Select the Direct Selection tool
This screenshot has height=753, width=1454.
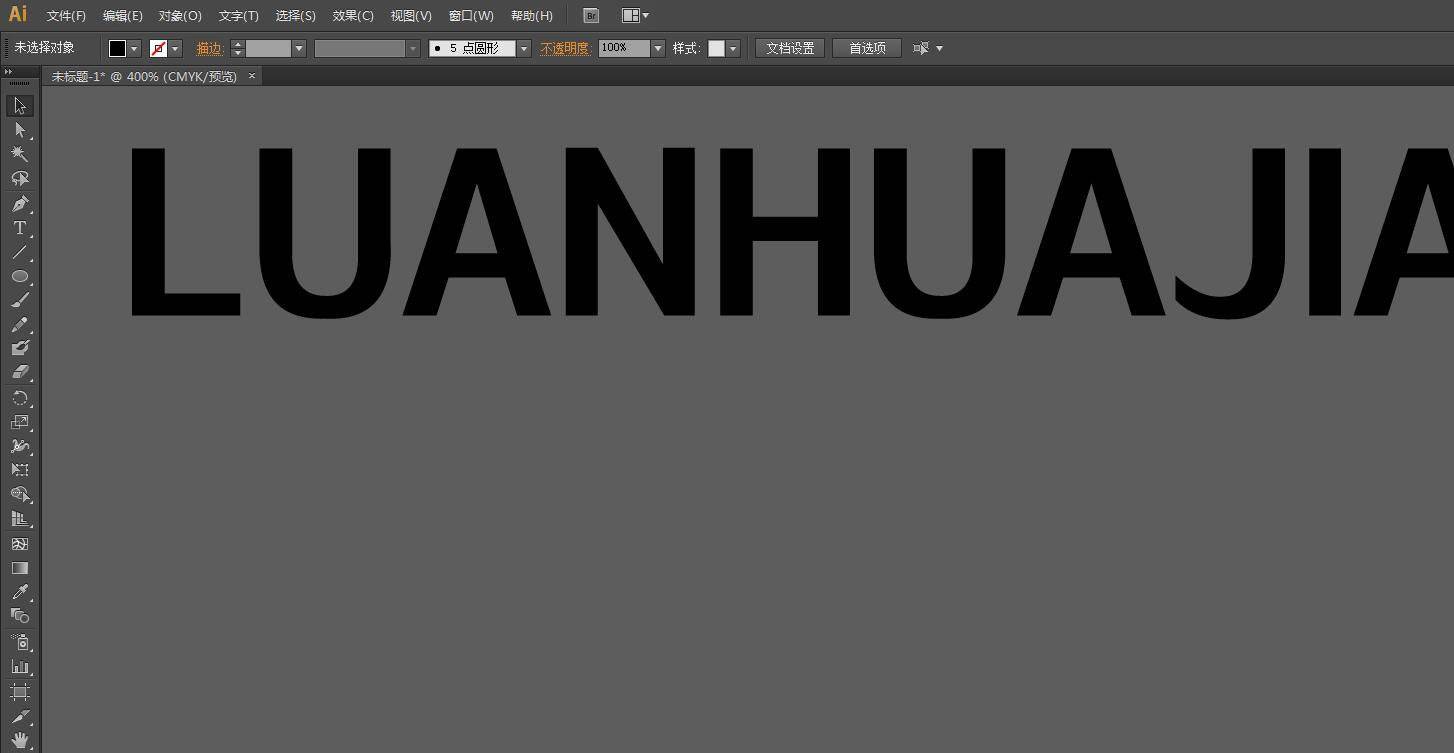pos(19,130)
